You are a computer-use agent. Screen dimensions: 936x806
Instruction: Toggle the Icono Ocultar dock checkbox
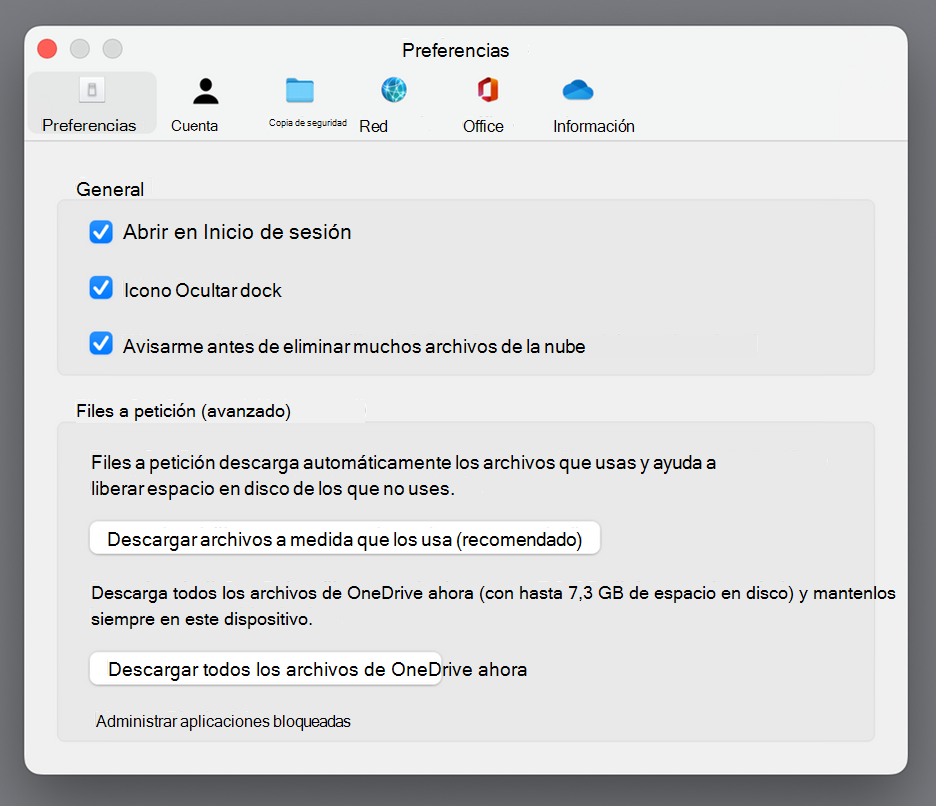(x=101, y=288)
